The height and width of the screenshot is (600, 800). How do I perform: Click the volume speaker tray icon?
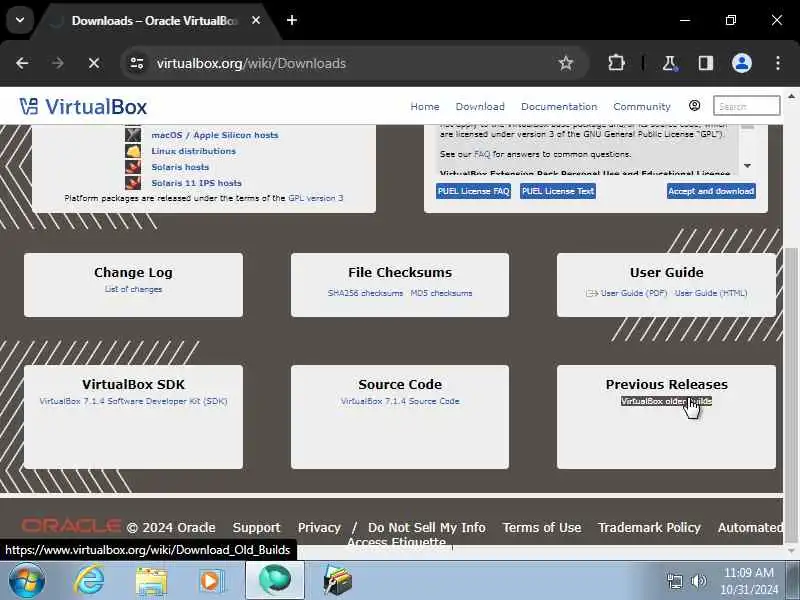tap(698, 581)
